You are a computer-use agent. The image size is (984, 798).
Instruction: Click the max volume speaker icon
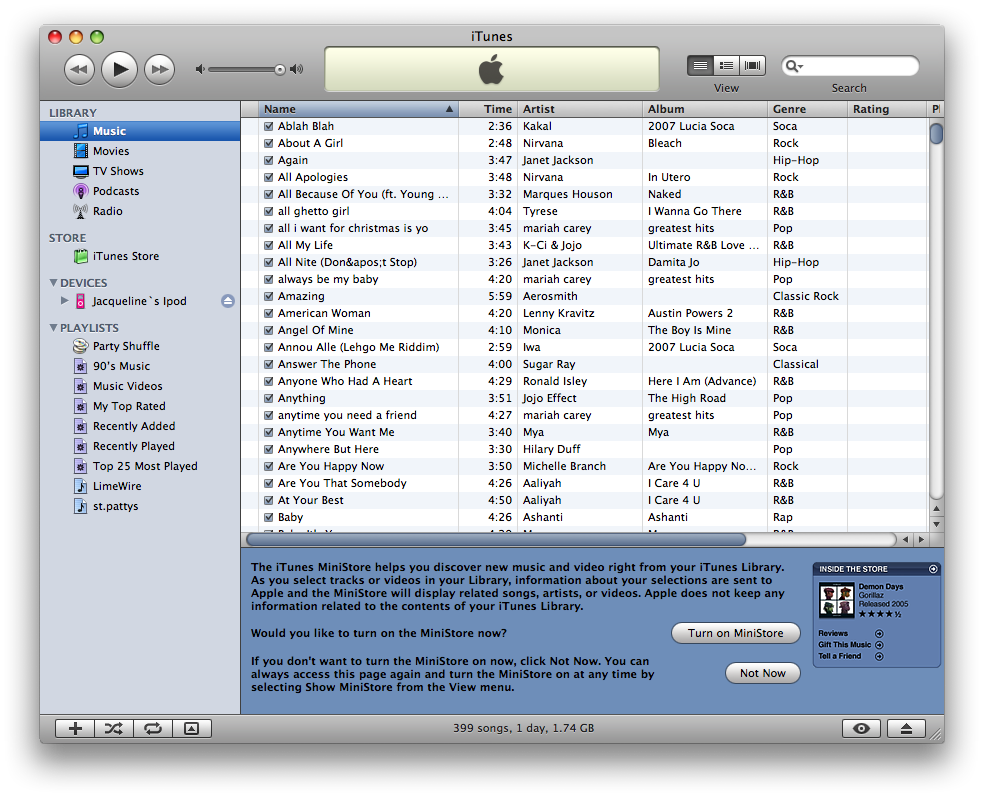click(x=297, y=69)
